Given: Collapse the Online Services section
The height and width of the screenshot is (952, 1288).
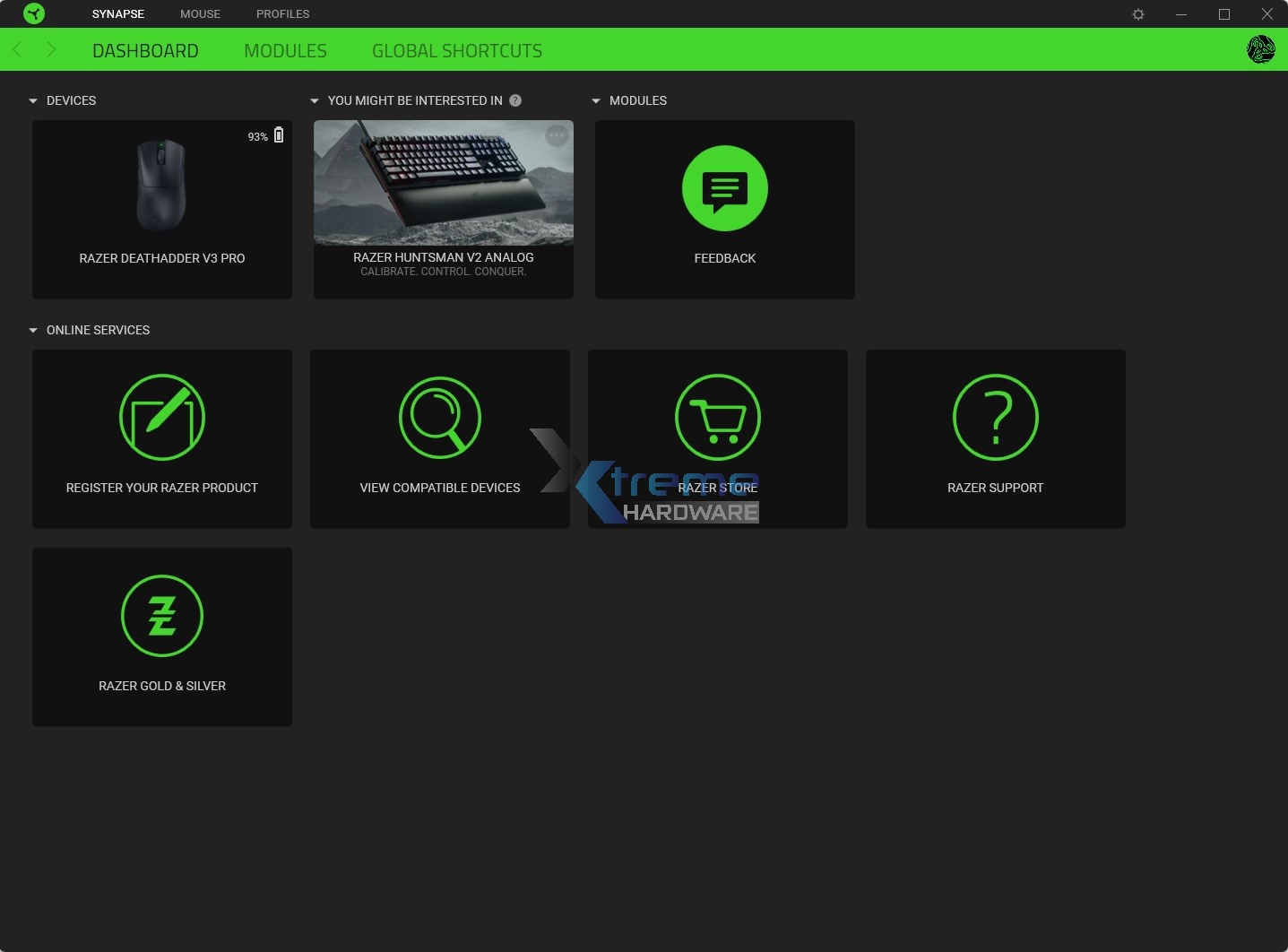Looking at the screenshot, I should (x=33, y=331).
